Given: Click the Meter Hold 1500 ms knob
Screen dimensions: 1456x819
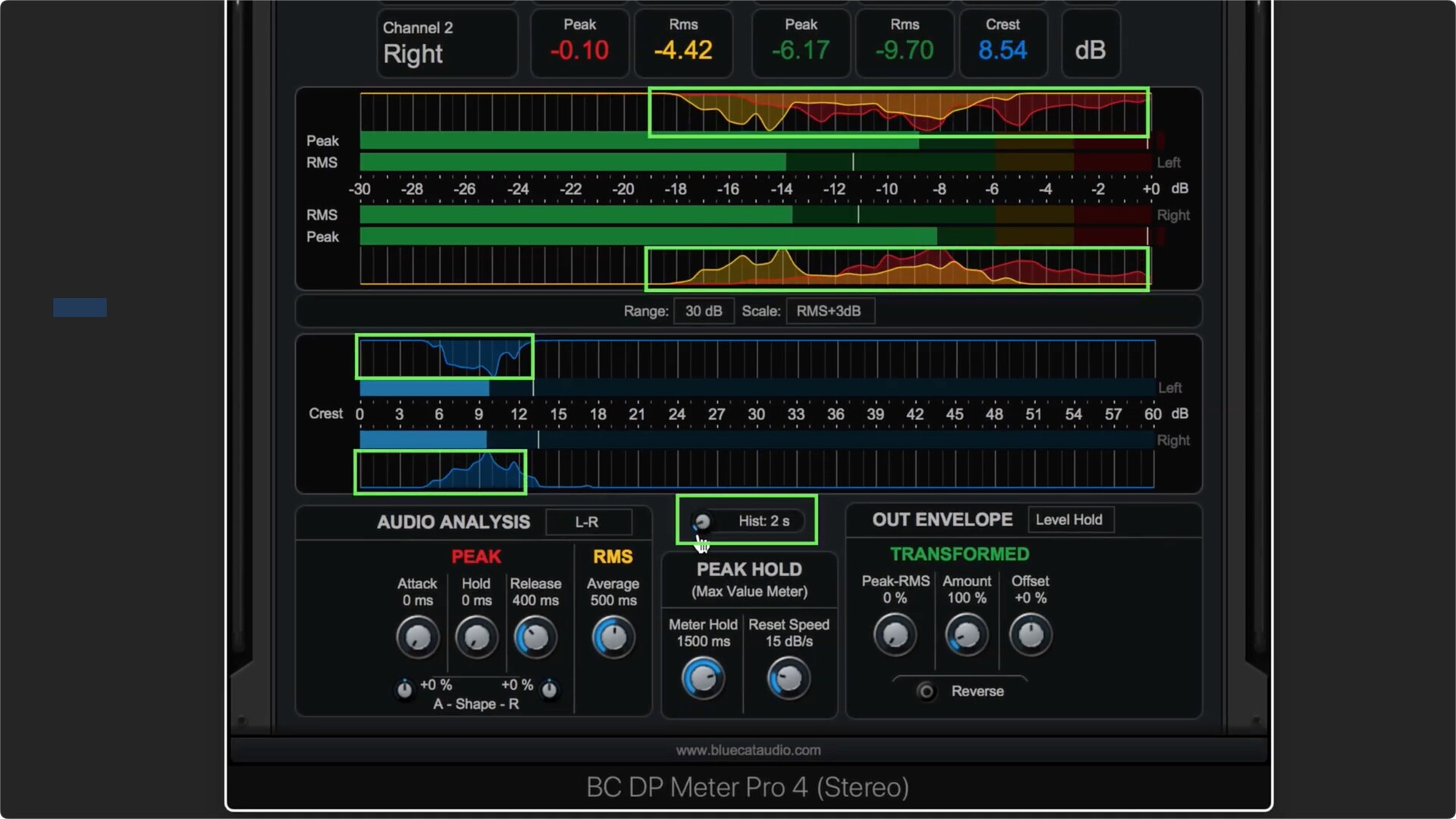Looking at the screenshot, I should coord(703,678).
